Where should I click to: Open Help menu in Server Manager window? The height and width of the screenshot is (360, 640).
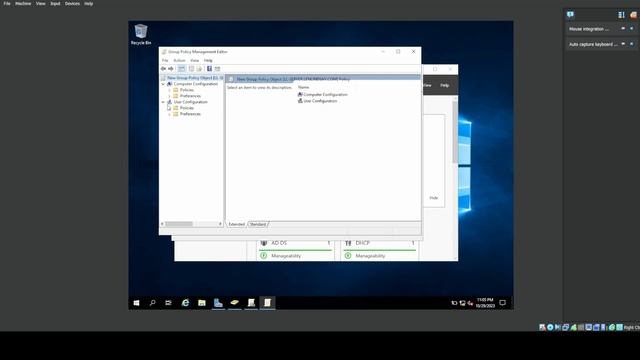pyautogui.click(x=444, y=85)
